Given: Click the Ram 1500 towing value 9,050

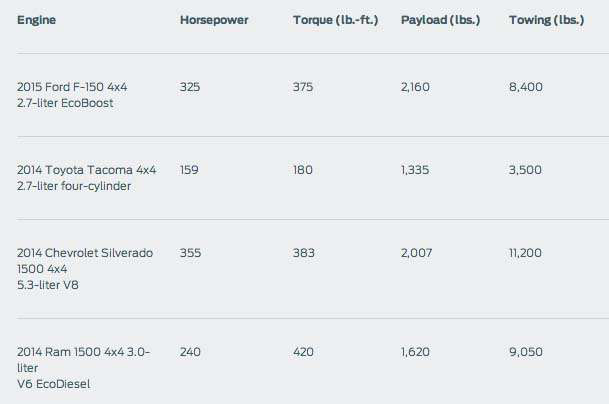Looking at the screenshot, I should [526, 352].
